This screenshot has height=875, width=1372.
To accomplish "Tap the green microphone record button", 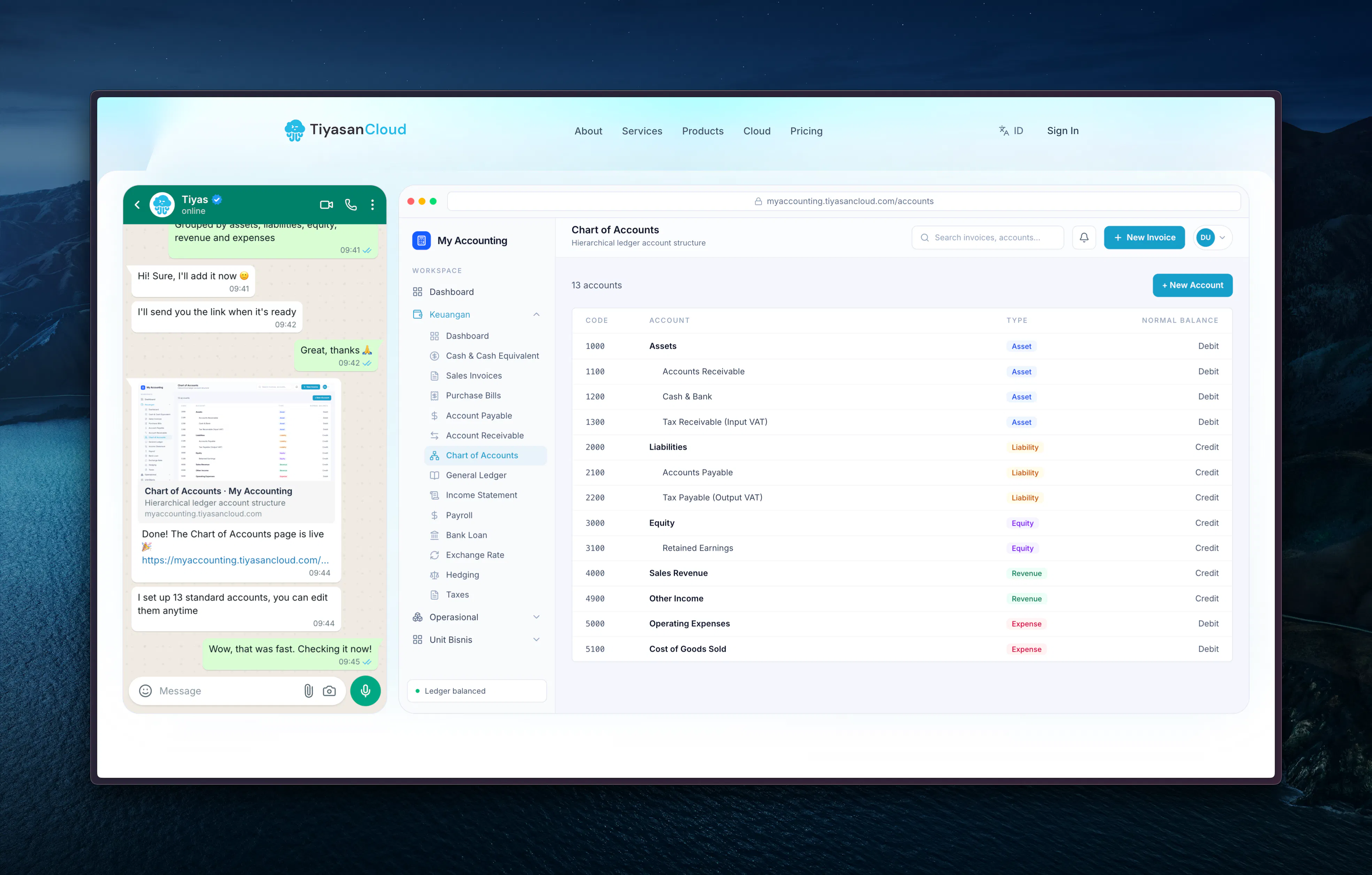I will (365, 690).
